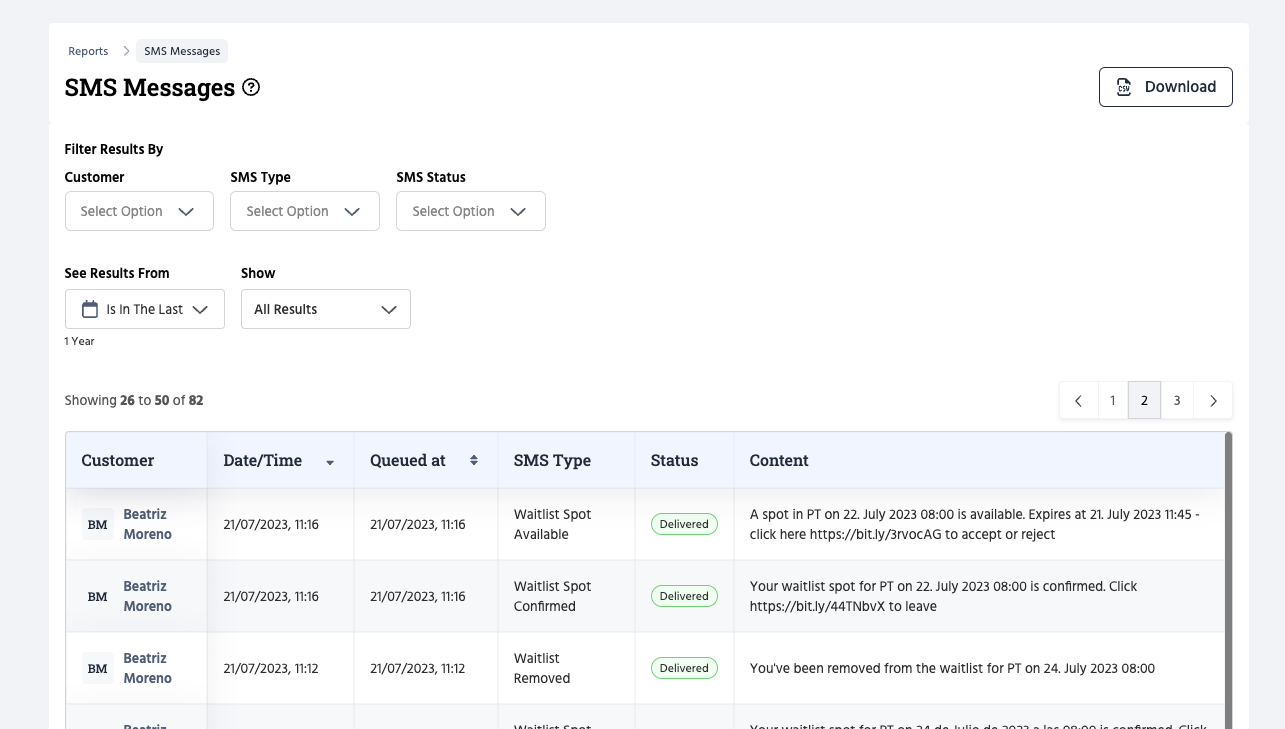Open the SMS Status filter dropdown
Screen dimensions: 1285x729
click(x=470, y=211)
